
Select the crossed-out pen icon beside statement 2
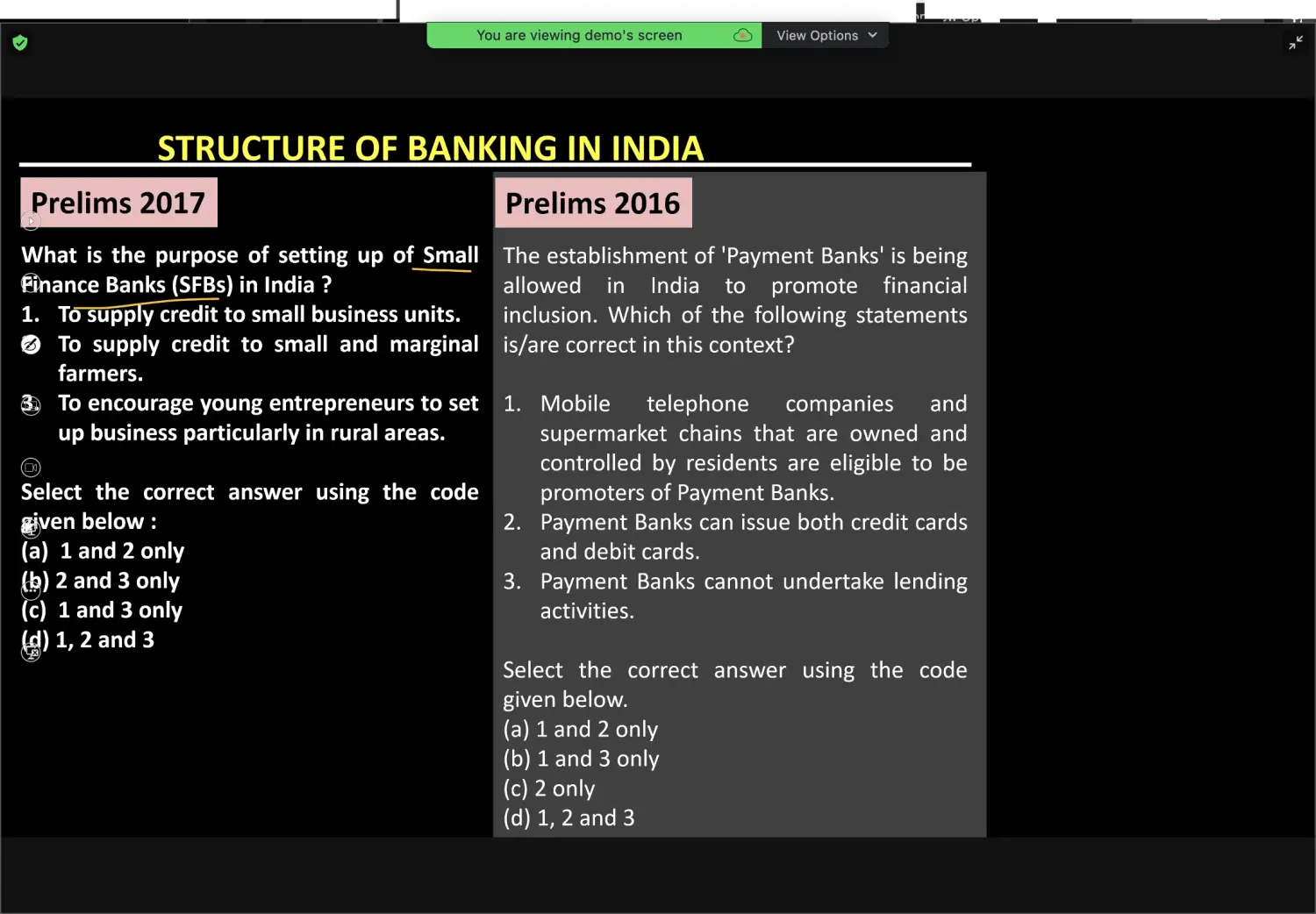(x=31, y=345)
